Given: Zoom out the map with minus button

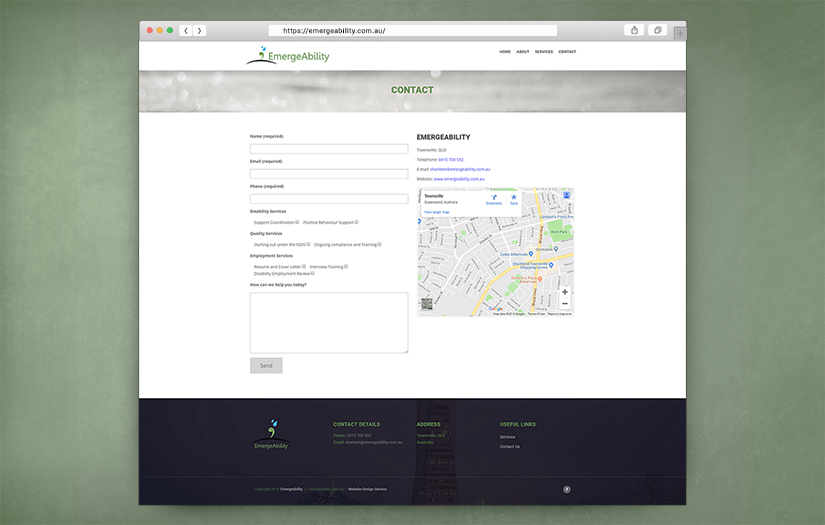Looking at the screenshot, I should [x=565, y=304].
